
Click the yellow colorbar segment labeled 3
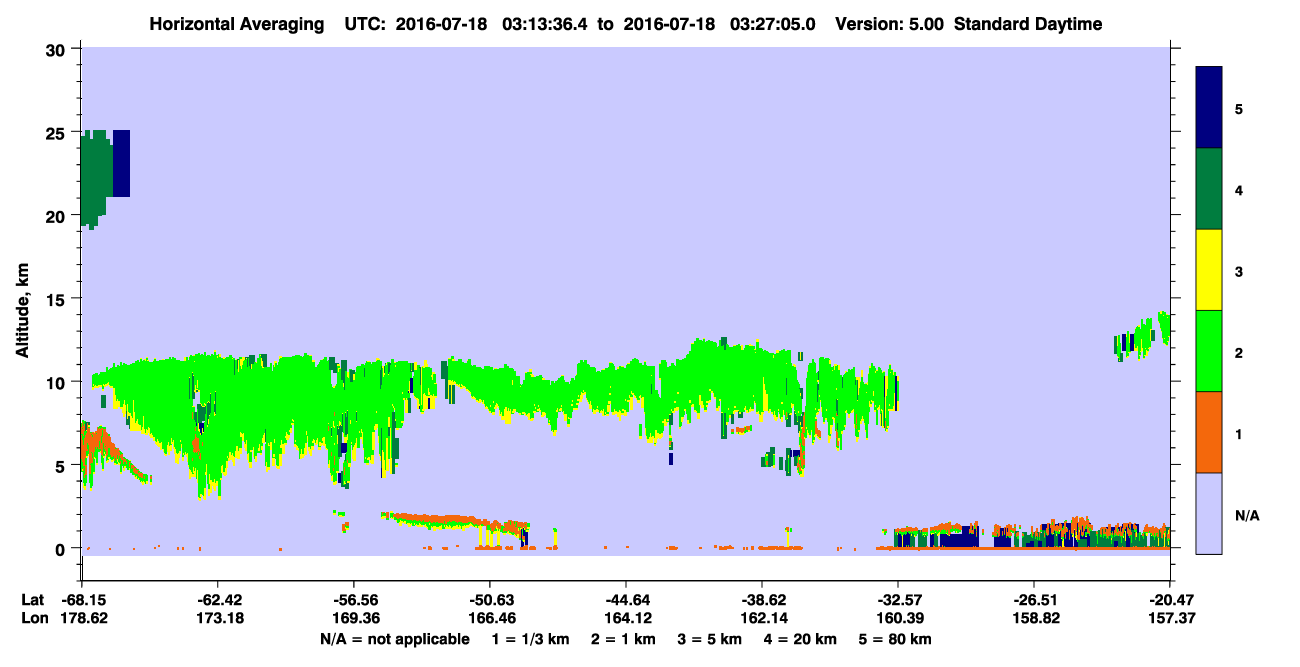tap(1209, 270)
